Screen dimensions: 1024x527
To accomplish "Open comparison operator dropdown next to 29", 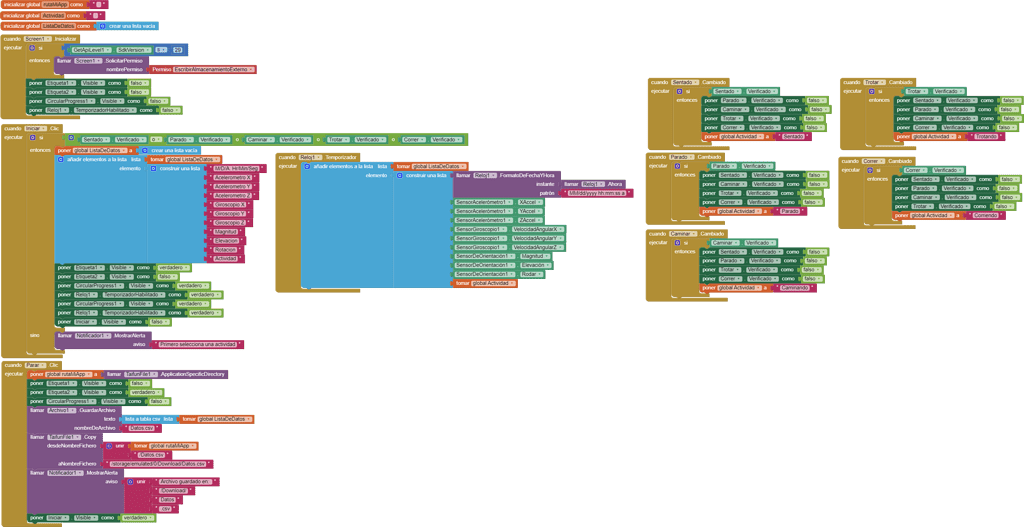I will coord(161,49).
